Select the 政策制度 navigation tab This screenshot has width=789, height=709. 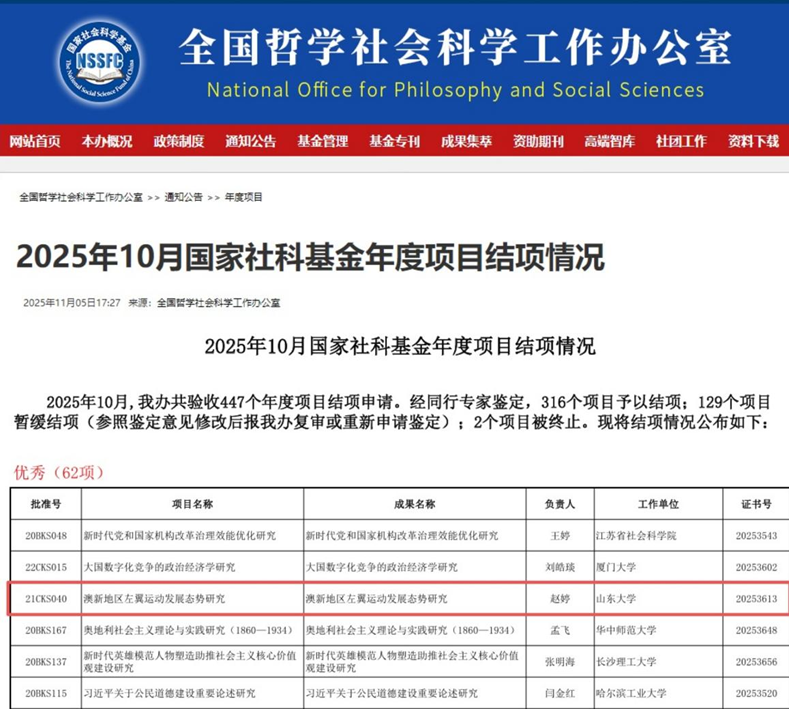[x=179, y=141]
